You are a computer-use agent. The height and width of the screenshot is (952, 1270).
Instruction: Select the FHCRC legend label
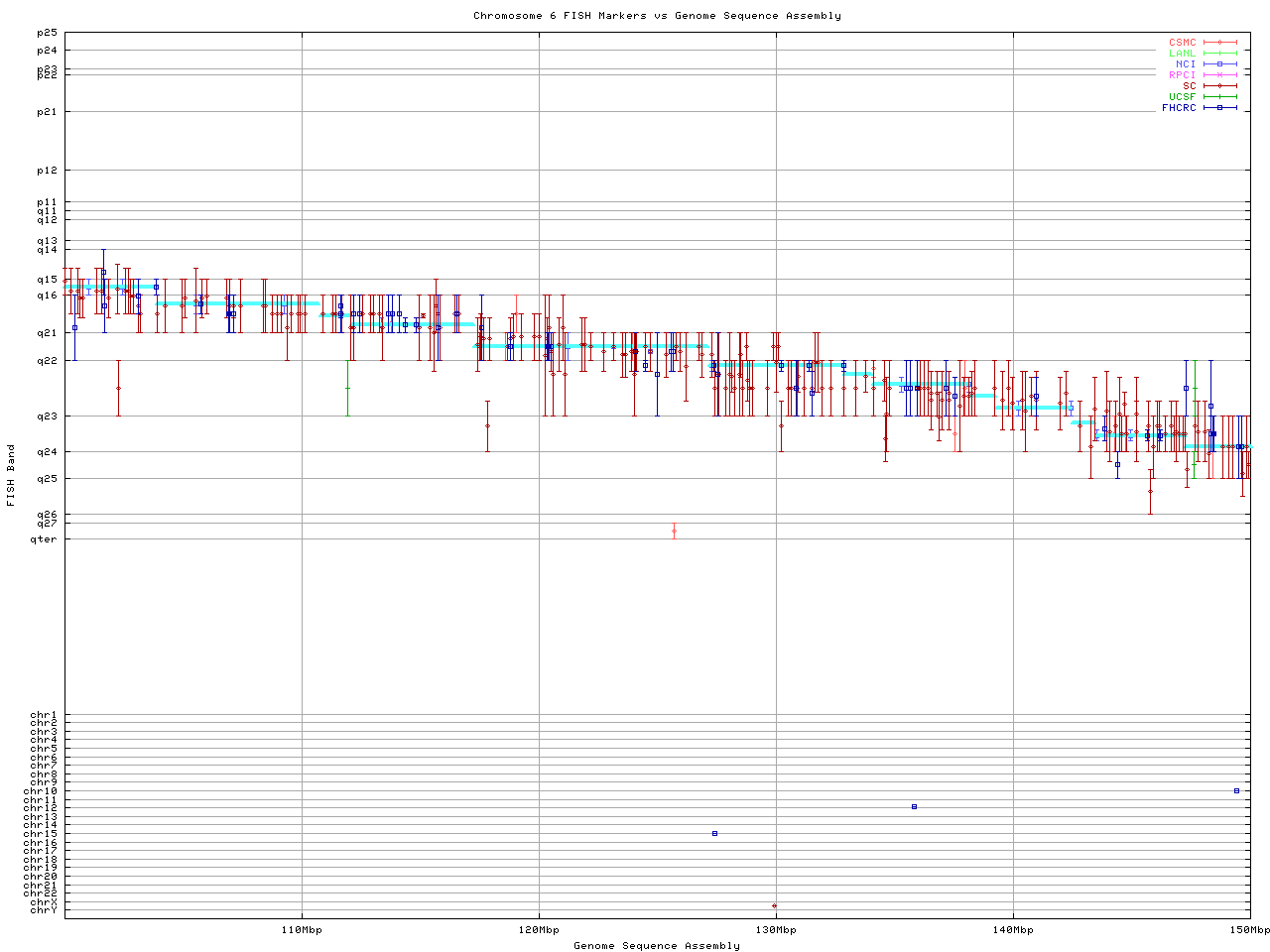tap(1179, 108)
